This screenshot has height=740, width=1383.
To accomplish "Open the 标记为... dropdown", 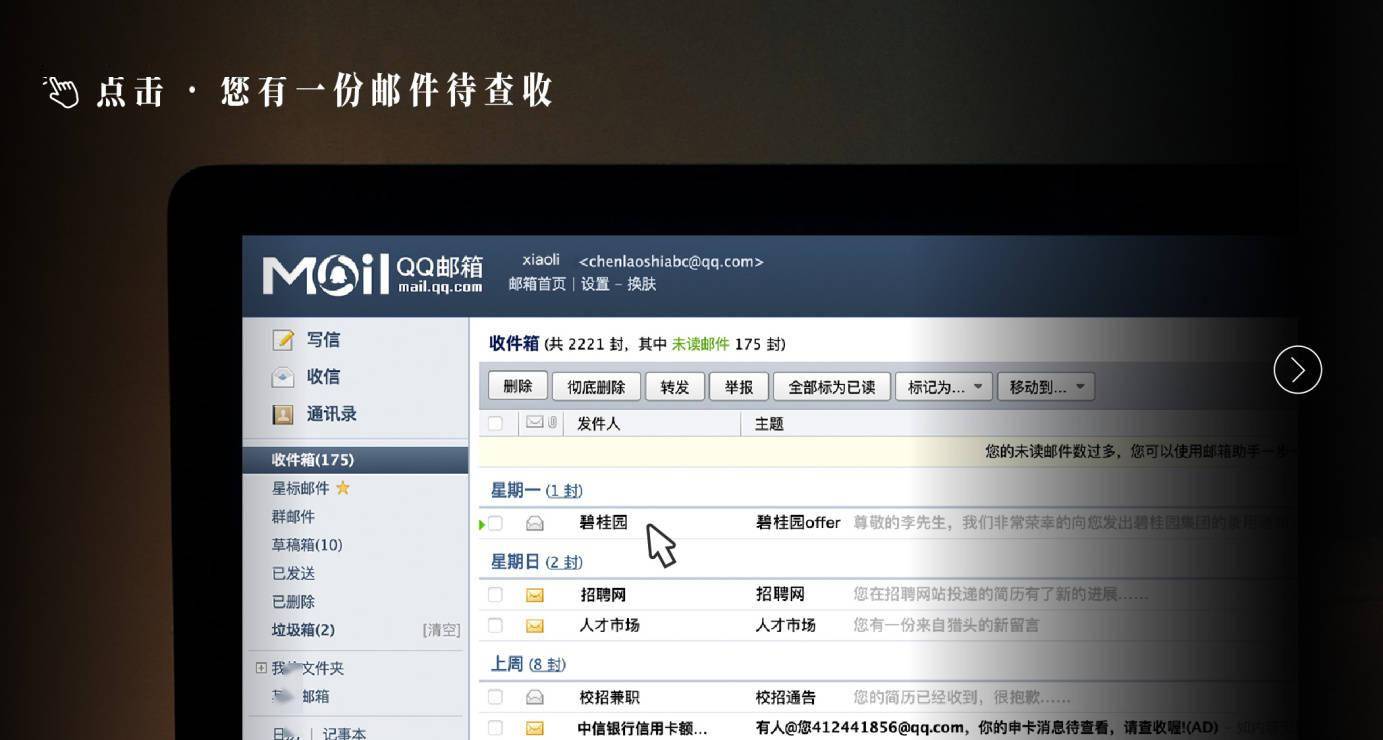I will click(x=944, y=387).
